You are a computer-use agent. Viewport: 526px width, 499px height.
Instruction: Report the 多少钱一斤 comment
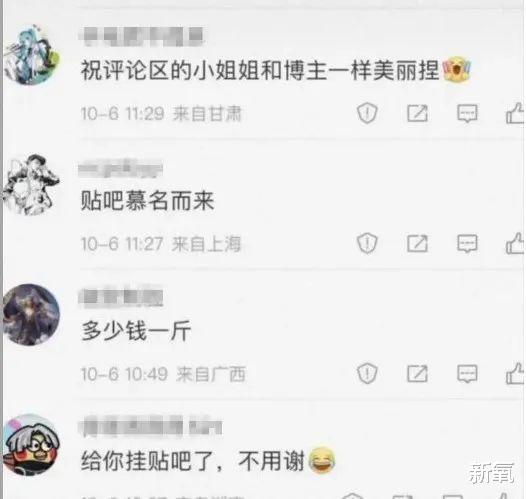point(367,373)
